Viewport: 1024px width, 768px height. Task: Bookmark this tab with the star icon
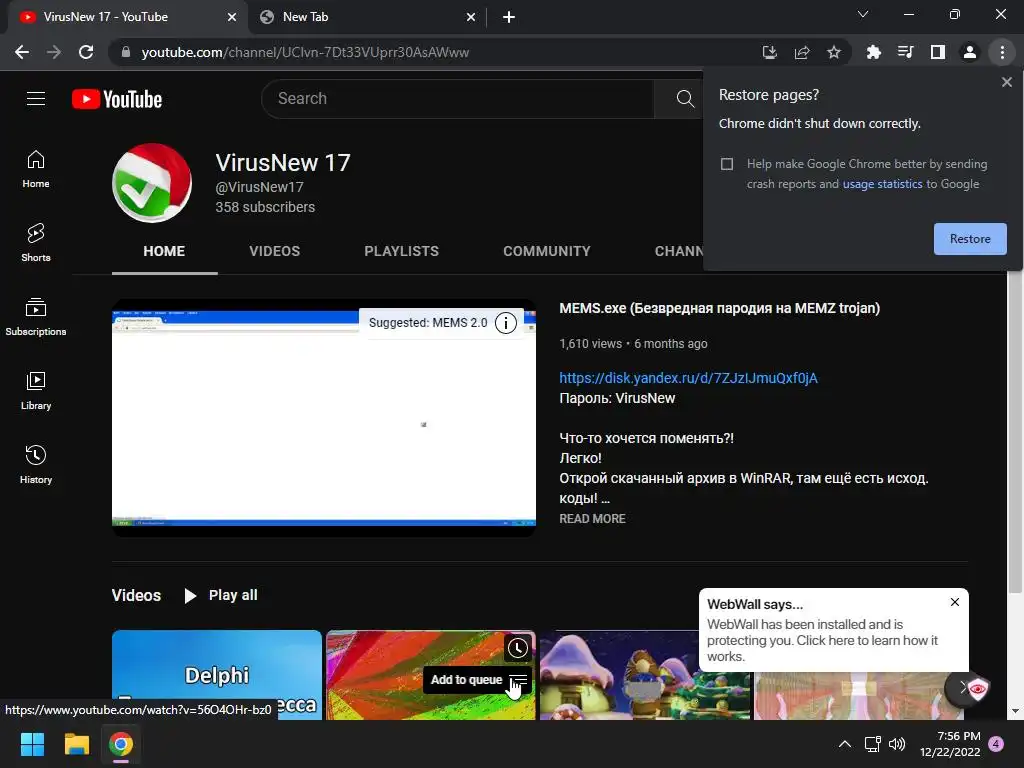(833, 52)
